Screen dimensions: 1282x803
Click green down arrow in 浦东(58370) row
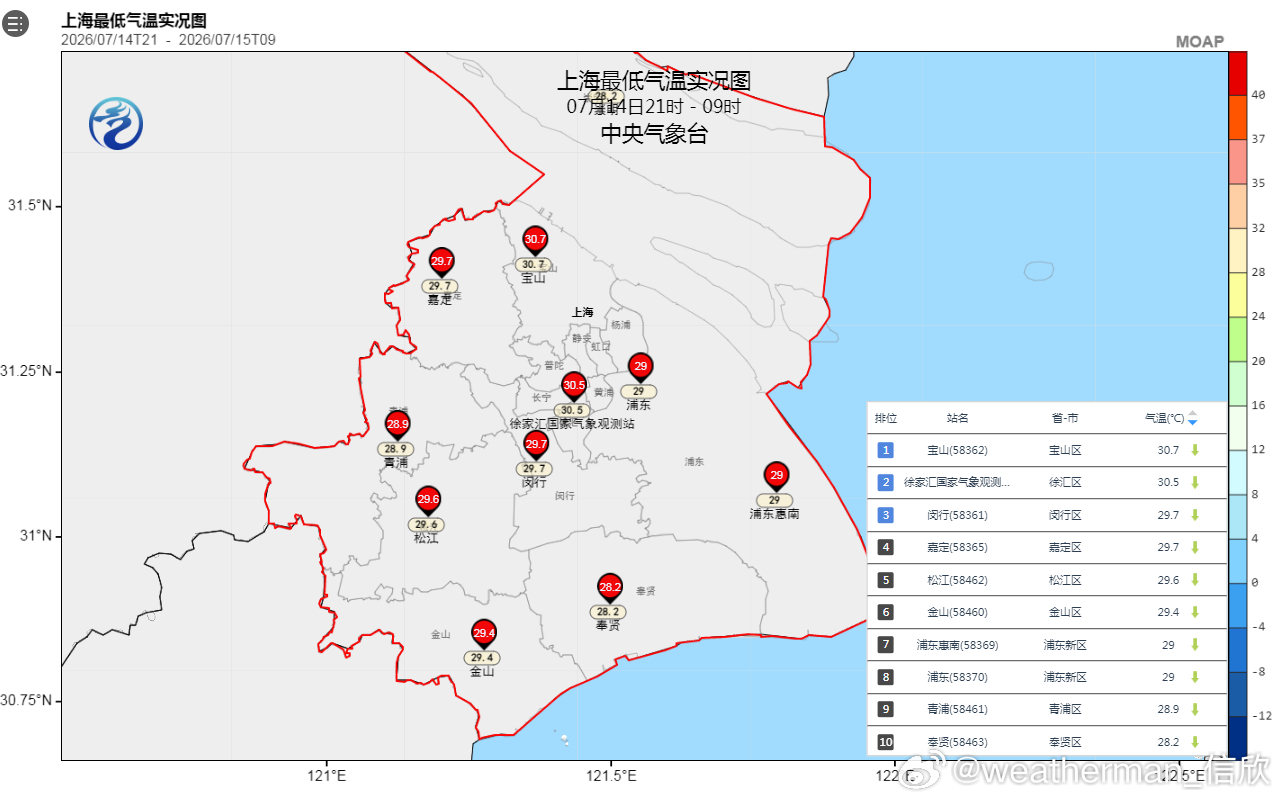1194,677
